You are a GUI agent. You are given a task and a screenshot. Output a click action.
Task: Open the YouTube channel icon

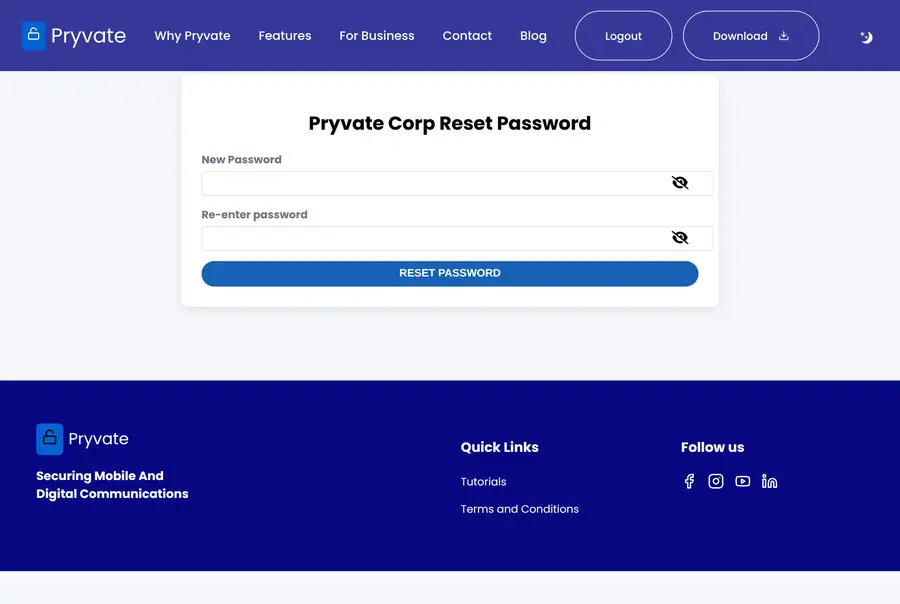(x=743, y=481)
